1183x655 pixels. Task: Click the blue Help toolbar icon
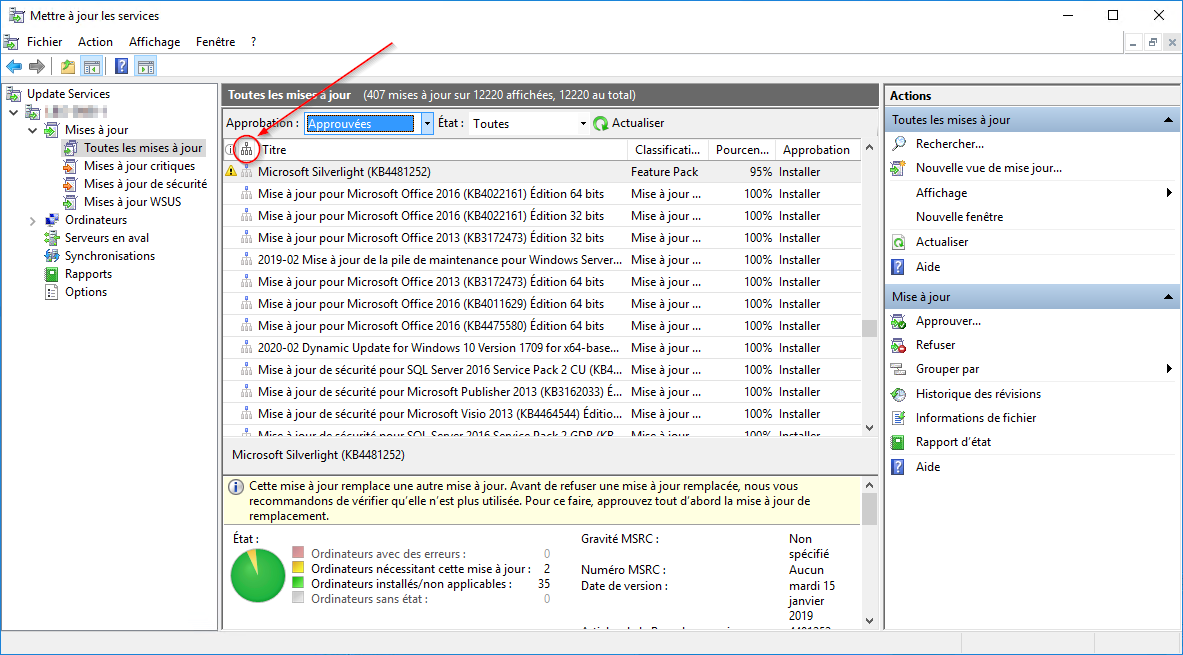point(121,67)
